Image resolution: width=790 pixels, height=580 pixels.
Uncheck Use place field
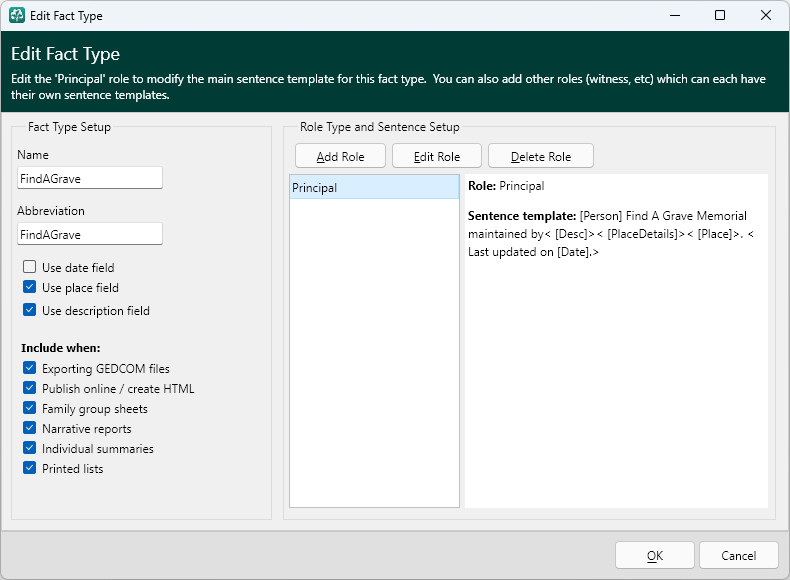[30, 287]
